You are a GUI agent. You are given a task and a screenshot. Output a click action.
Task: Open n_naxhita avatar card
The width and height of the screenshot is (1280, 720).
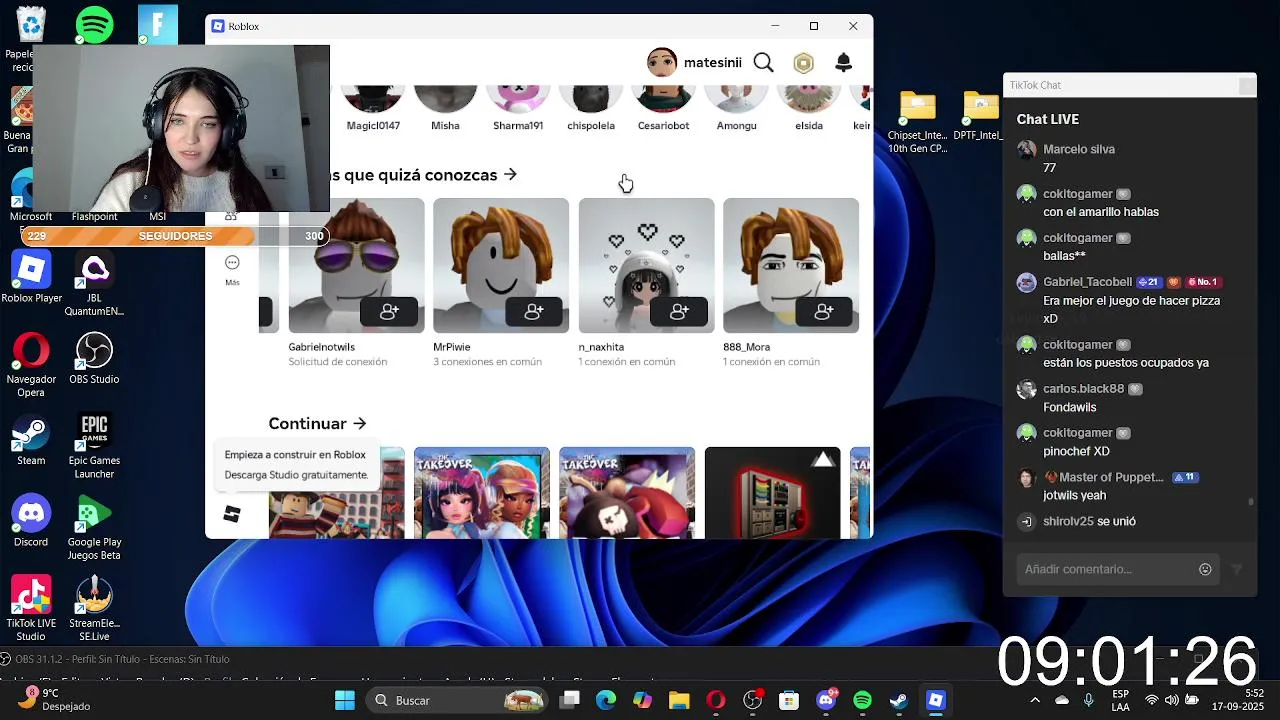(646, 265)
